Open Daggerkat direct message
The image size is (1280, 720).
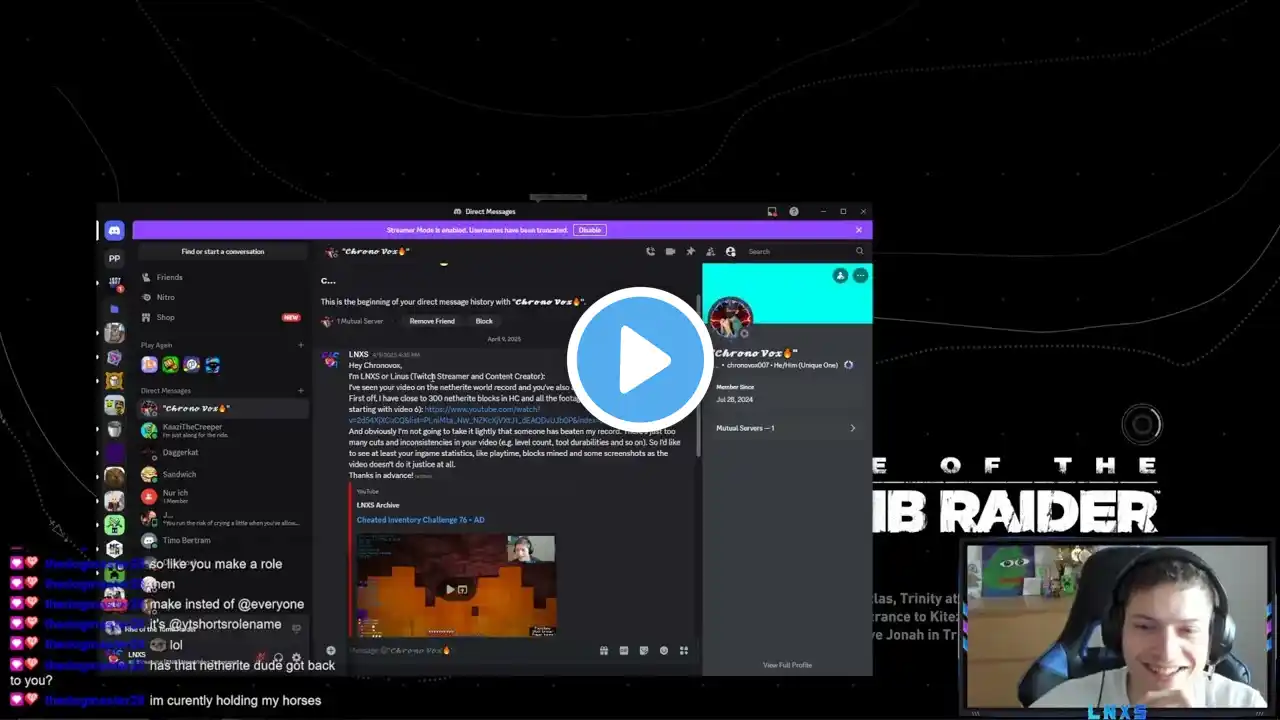click(x=223, y=452)
